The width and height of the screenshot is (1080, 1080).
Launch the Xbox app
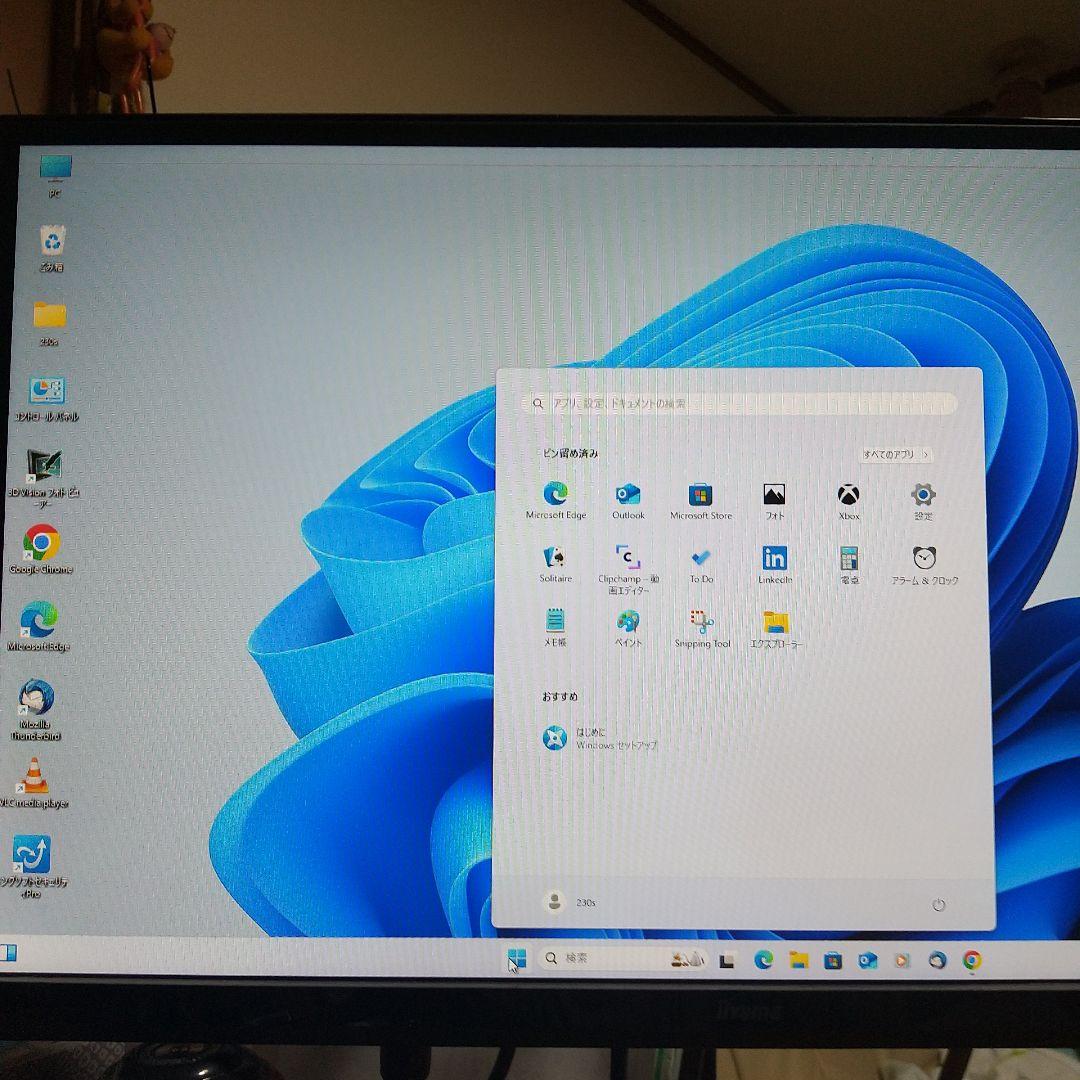[x=848, y=492]
